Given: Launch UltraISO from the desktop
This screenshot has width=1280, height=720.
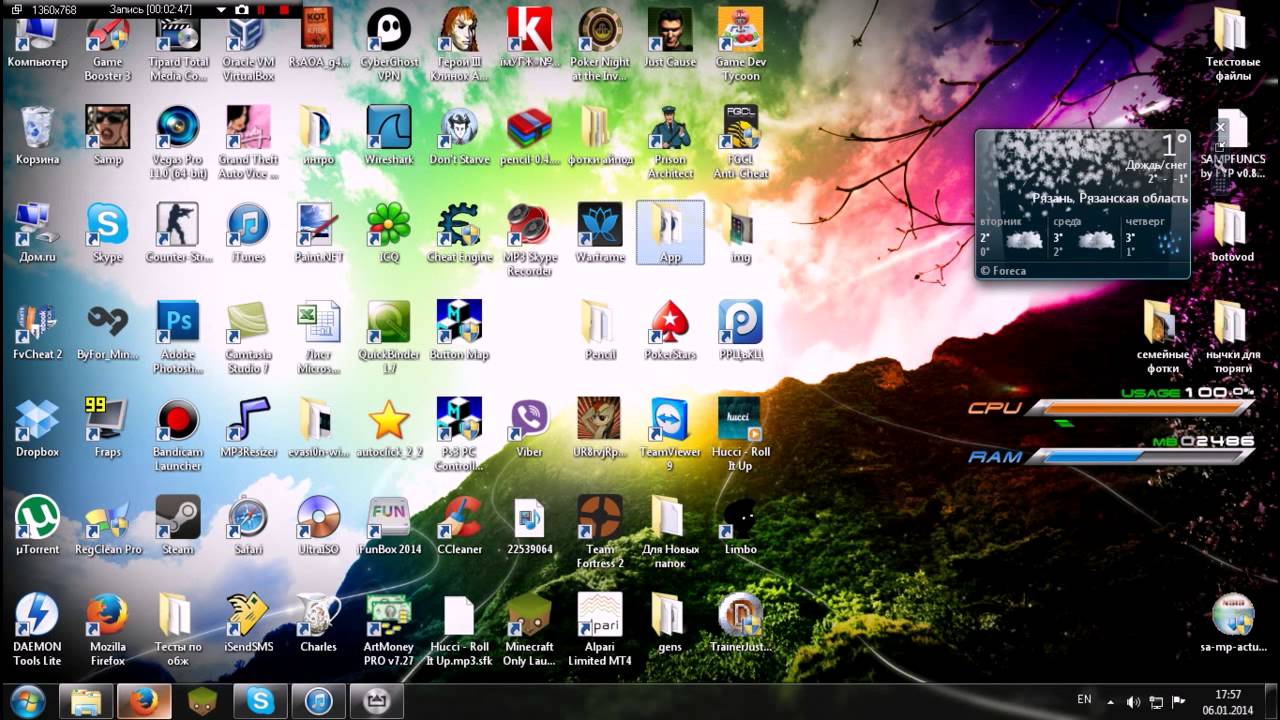Looking at the screenshot, I should [318, 526].
